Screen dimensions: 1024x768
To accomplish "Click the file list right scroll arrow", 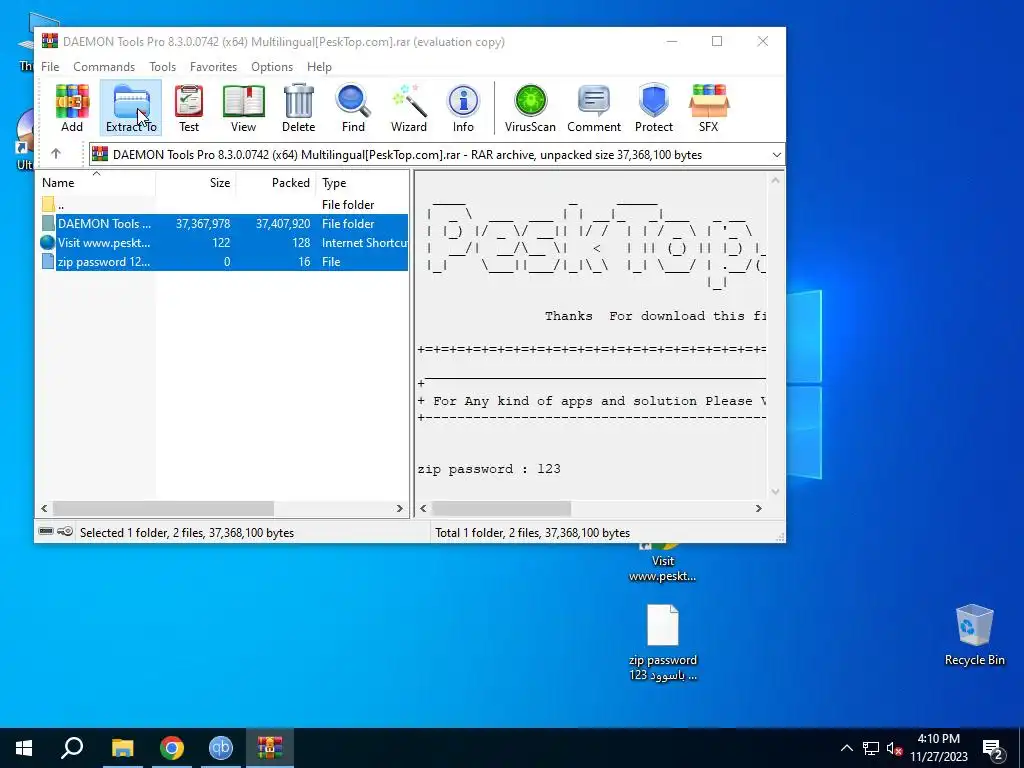I will (x=400, y=508).
